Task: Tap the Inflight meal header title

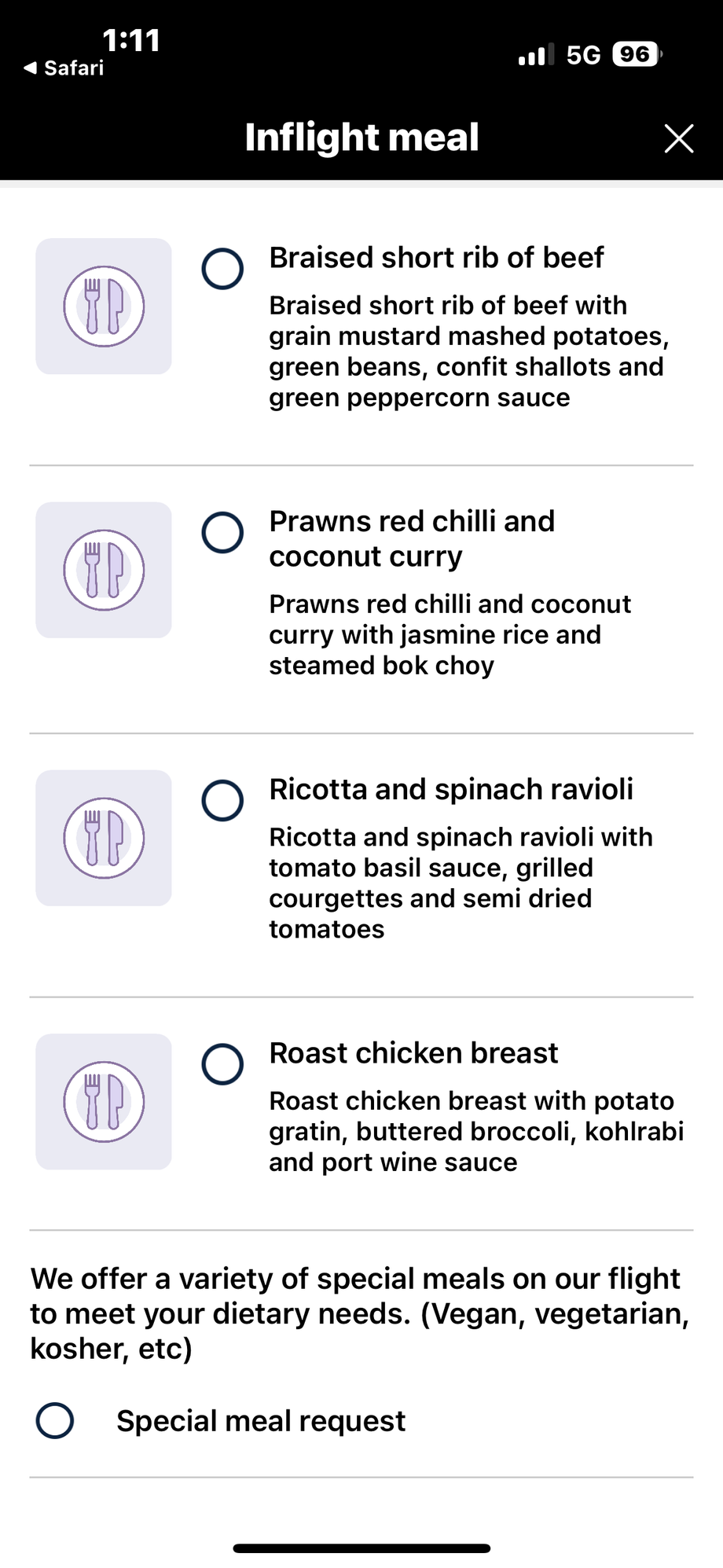Action: [361, 138]
